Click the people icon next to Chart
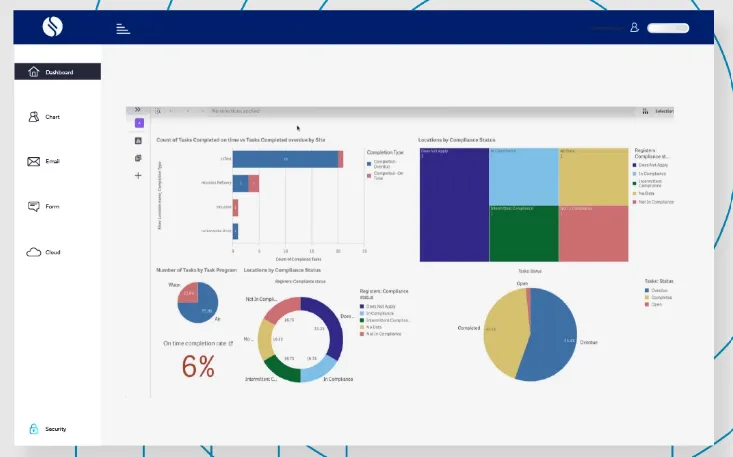This screenshot has height=457, width=733. click(x=34, y=116)
